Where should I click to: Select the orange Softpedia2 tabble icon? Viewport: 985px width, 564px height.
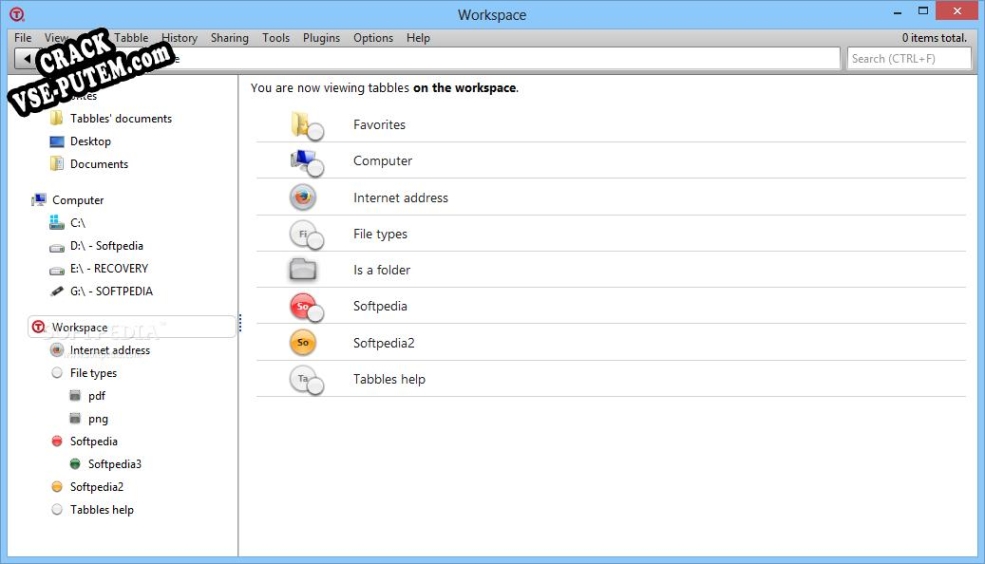coord(303,342)
